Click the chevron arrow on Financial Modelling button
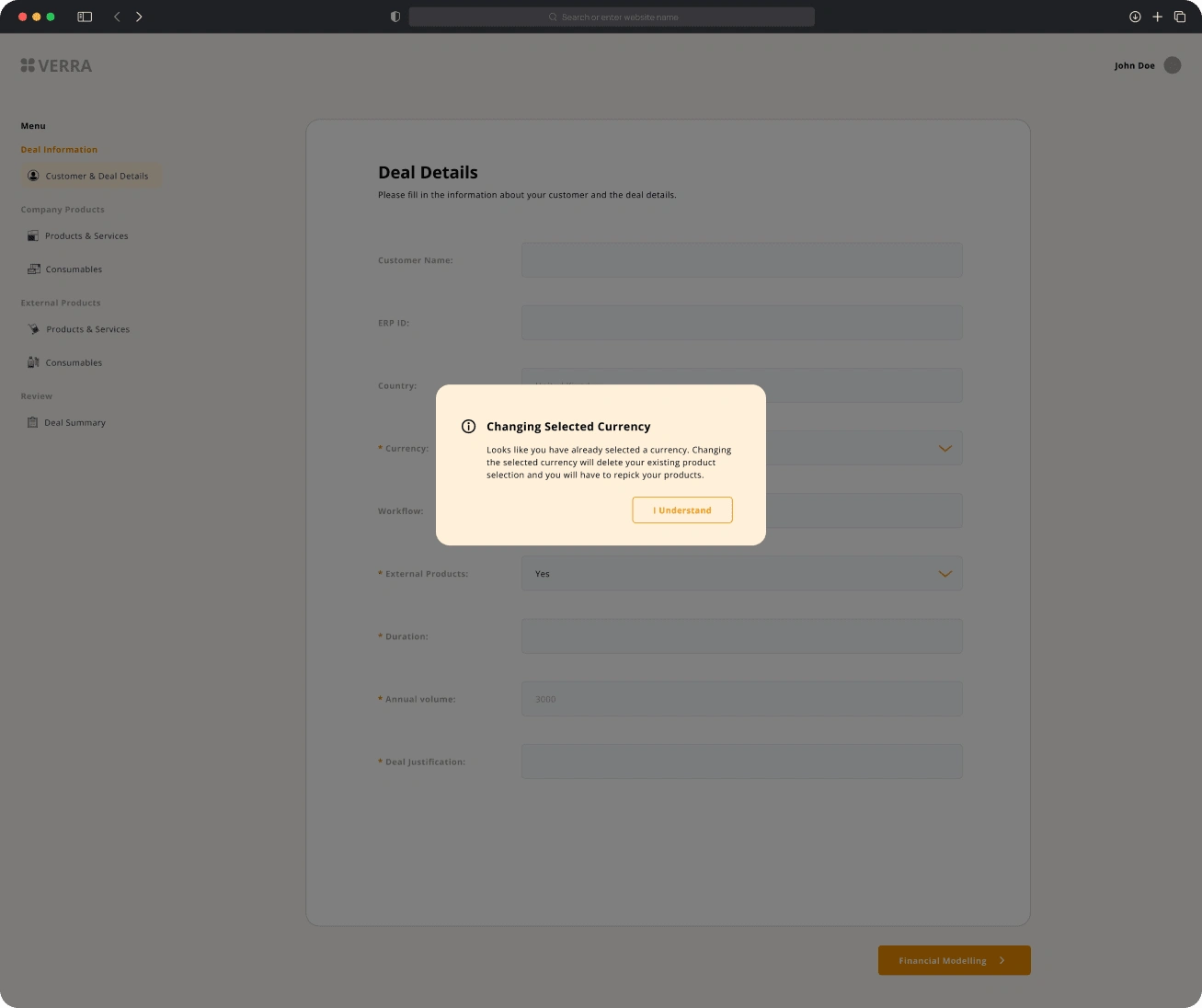Viewport: 1202px width, 1008px height. coord(1002,960)
